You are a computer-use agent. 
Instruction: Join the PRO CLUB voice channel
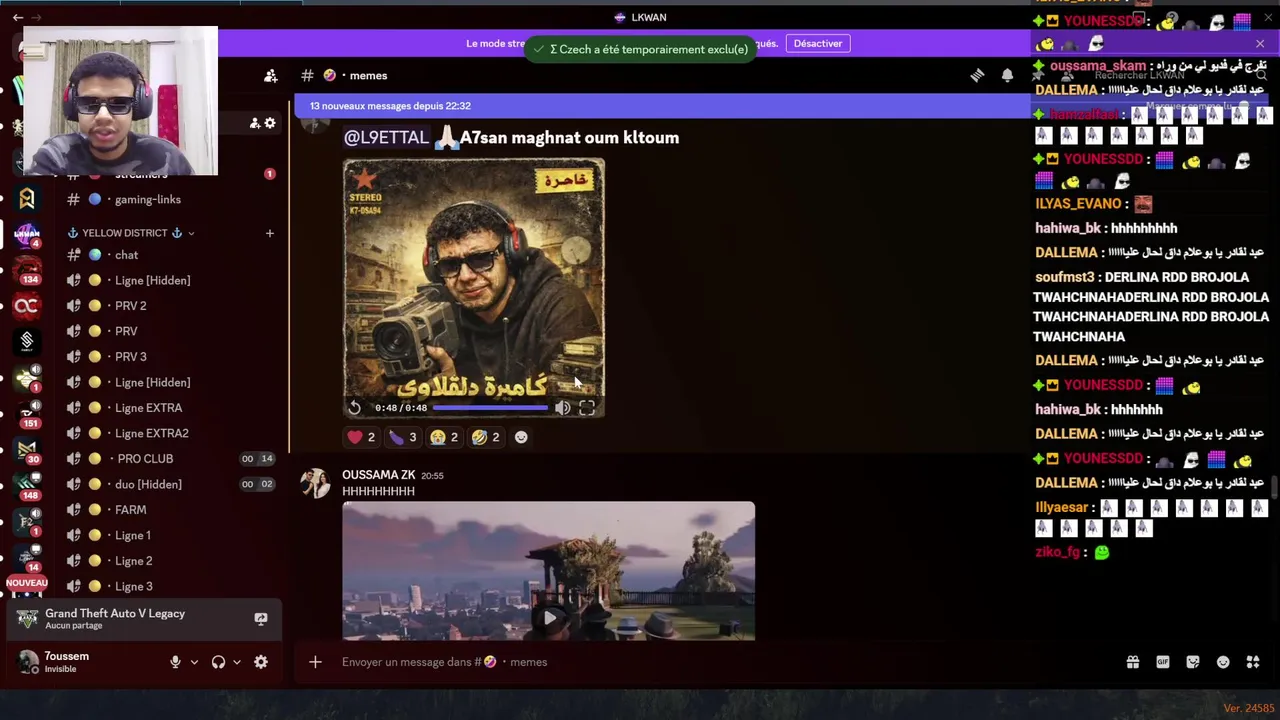[145, 459]
